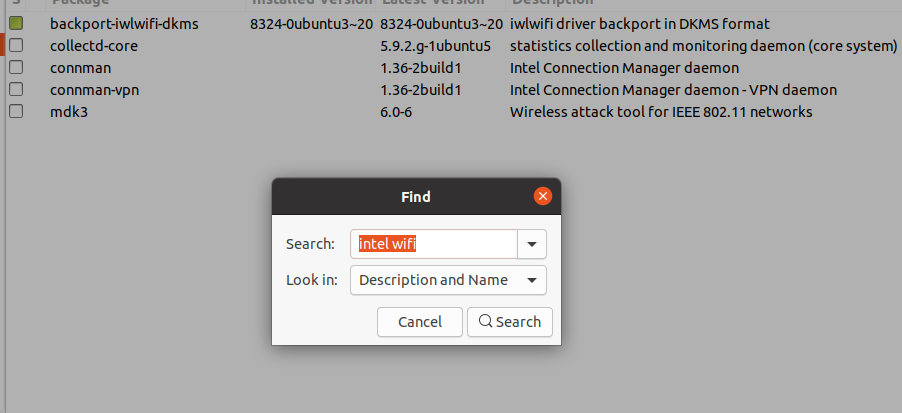Mark the connman-vpn package checkbox
Viewport: 902px width, 413px height.
16,90
